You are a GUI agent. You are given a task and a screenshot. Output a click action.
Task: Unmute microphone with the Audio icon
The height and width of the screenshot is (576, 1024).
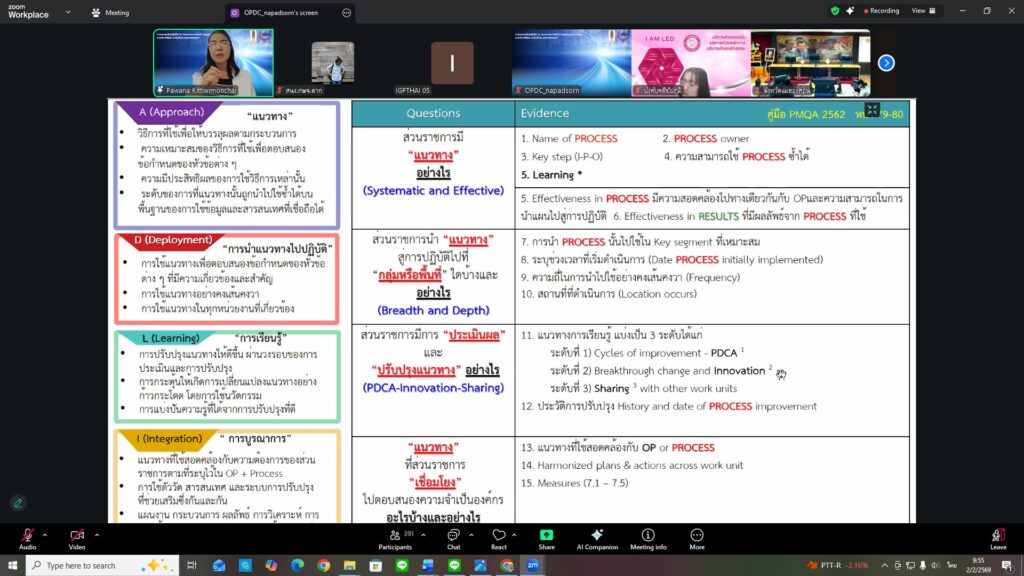(27, 536)
